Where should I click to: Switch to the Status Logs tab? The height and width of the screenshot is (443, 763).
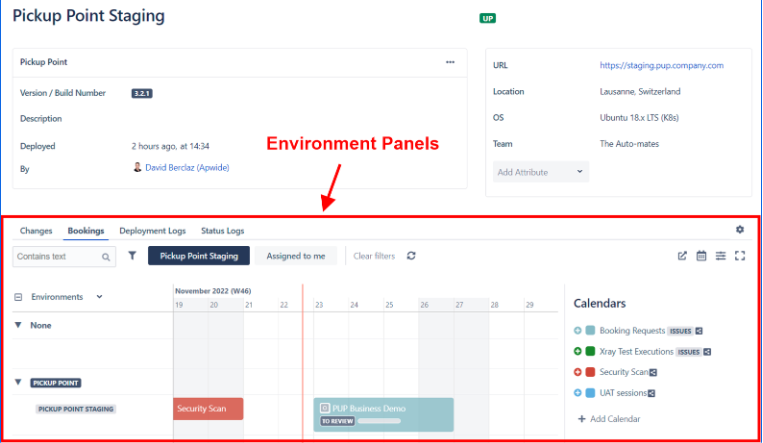222,231
